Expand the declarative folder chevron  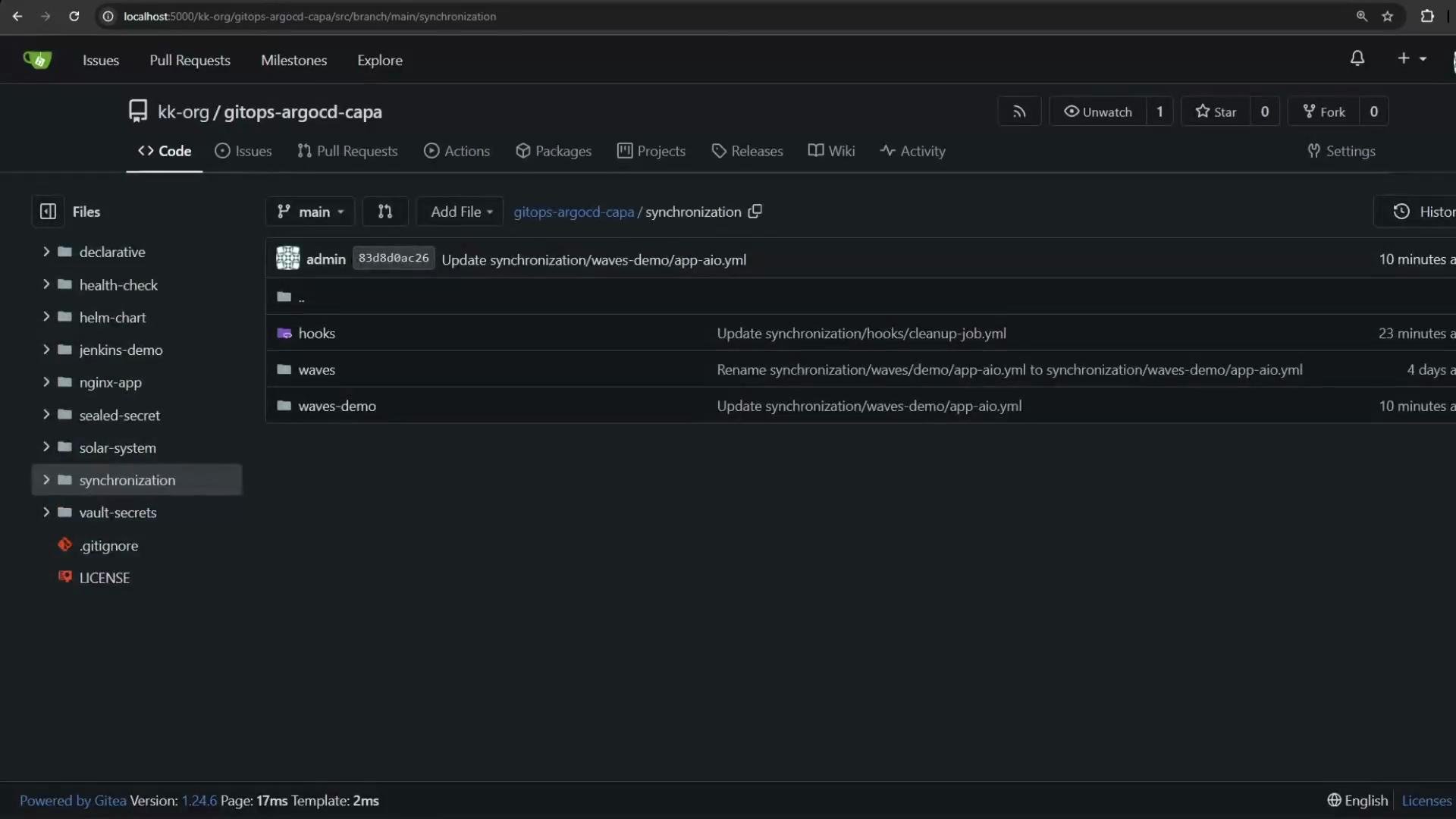46,251
